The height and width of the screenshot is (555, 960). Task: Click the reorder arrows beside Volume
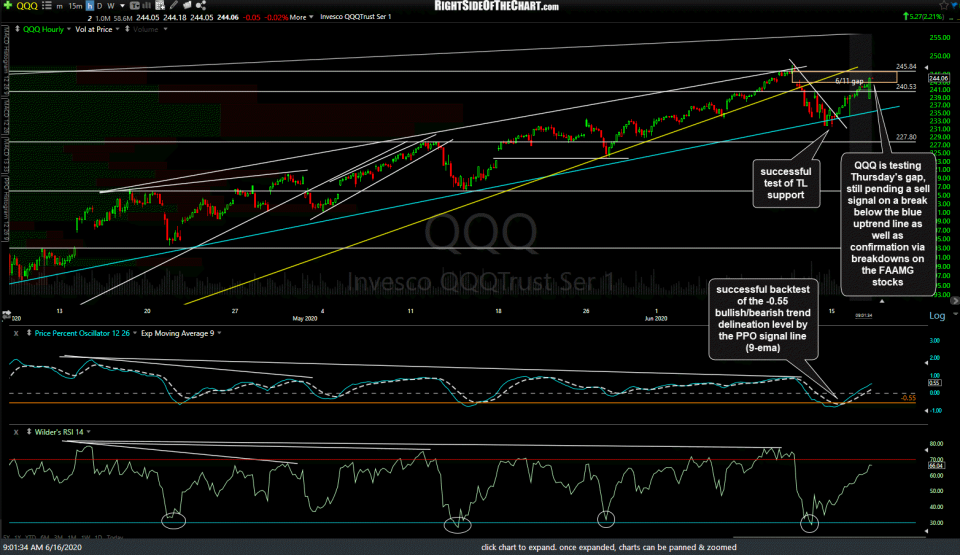(127, 29)
